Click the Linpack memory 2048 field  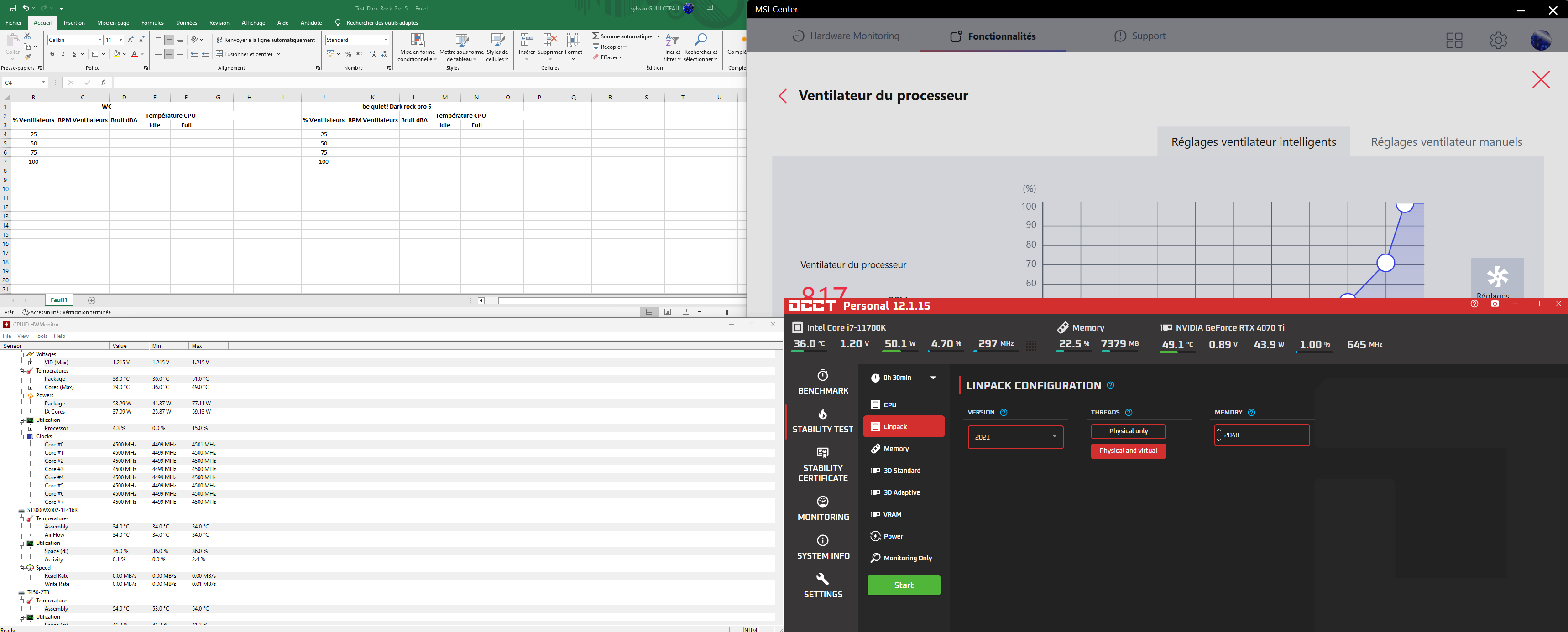1263,435
